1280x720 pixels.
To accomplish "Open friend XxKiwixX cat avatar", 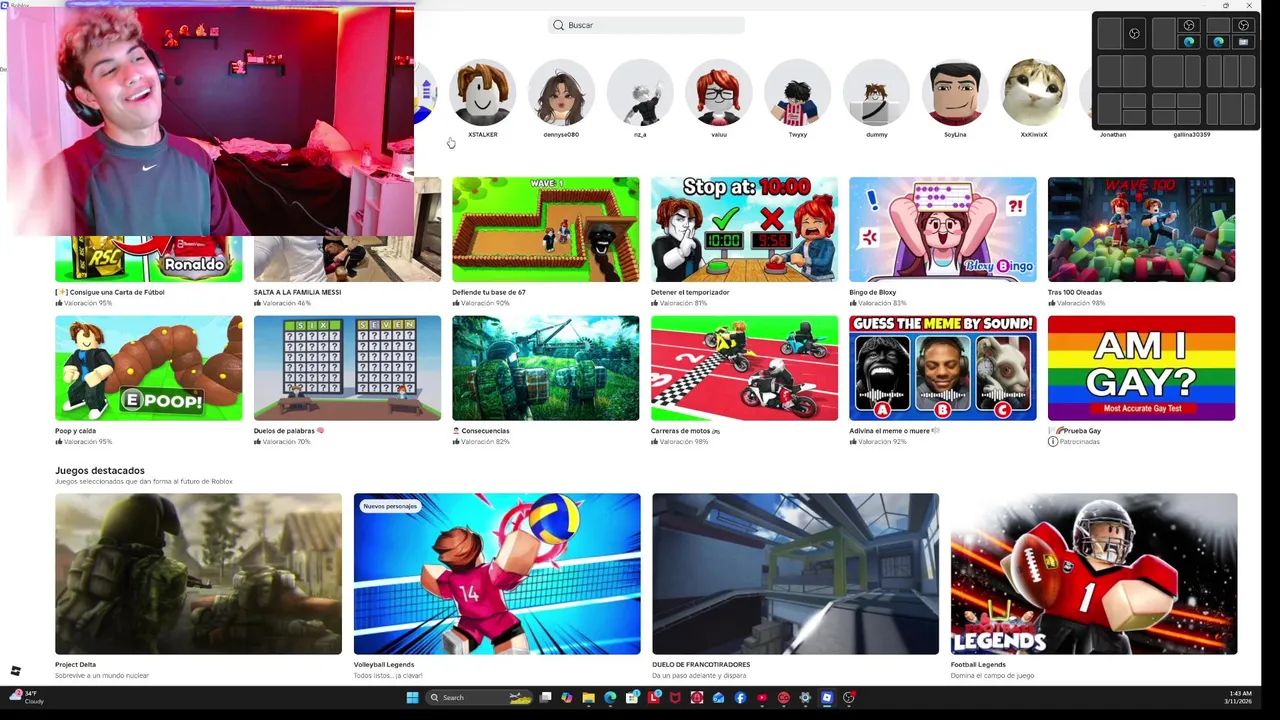I will (1034, 92).
